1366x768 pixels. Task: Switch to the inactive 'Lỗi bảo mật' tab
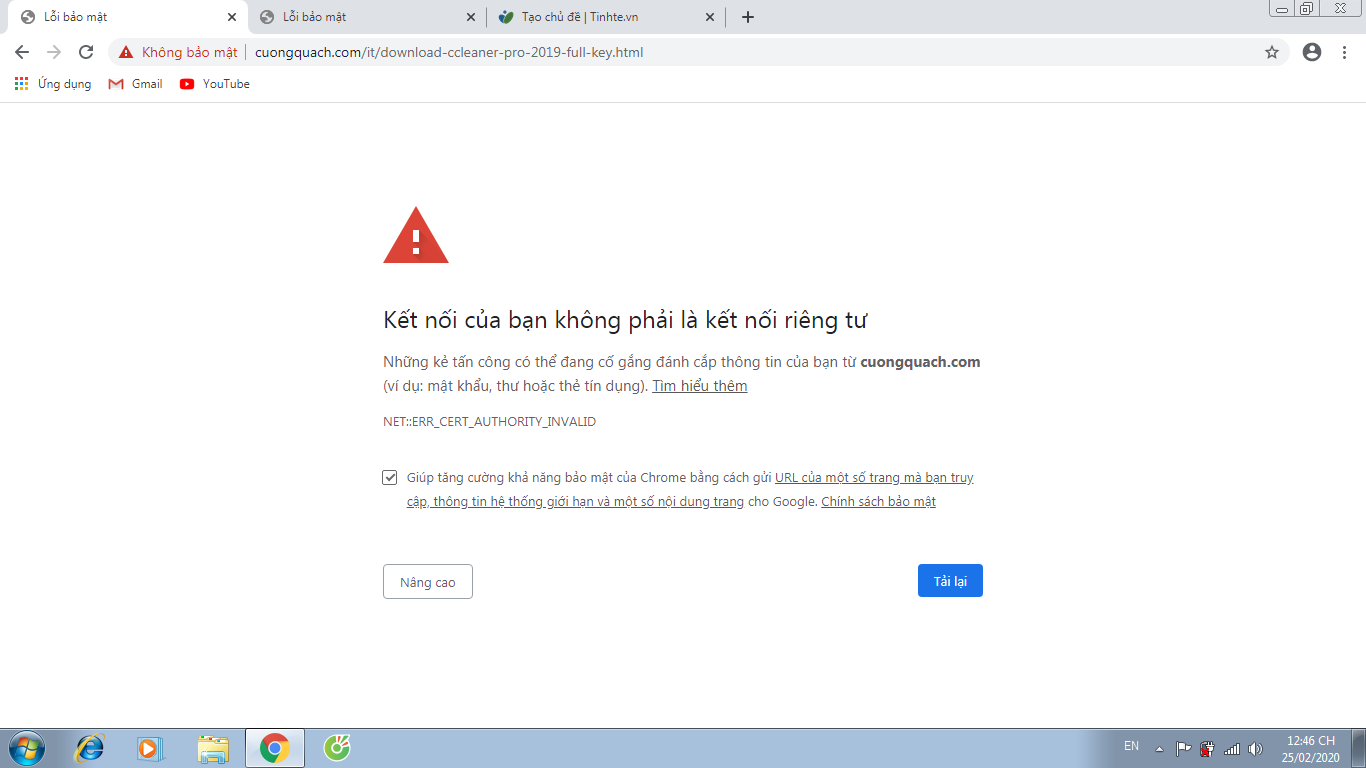click(x=366, y=17)
